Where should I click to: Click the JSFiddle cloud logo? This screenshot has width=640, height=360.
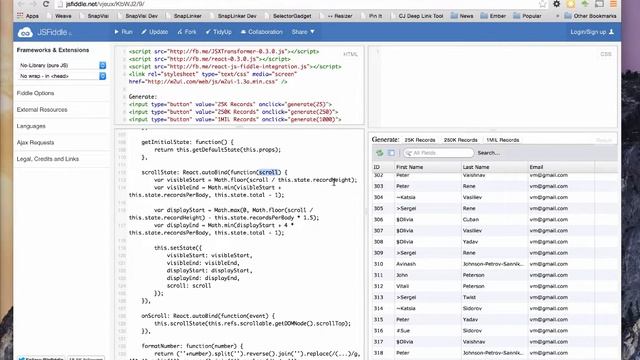(25, 32)
